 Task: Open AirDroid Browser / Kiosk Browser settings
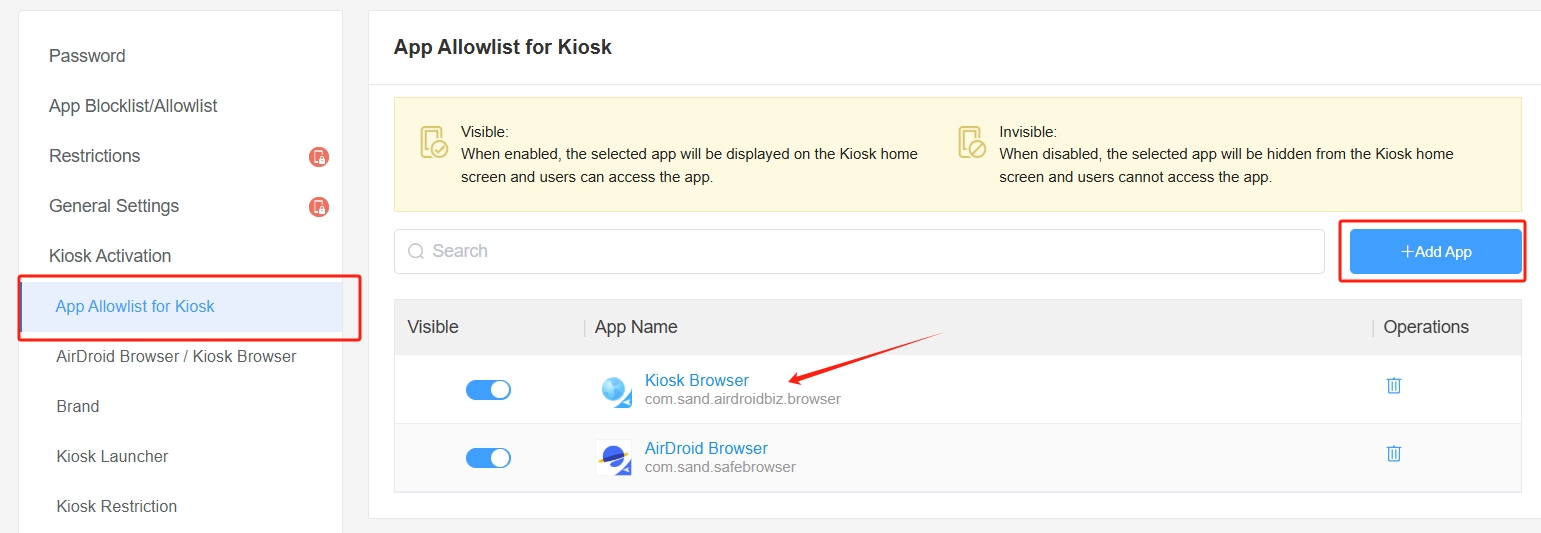coord(176,356)
